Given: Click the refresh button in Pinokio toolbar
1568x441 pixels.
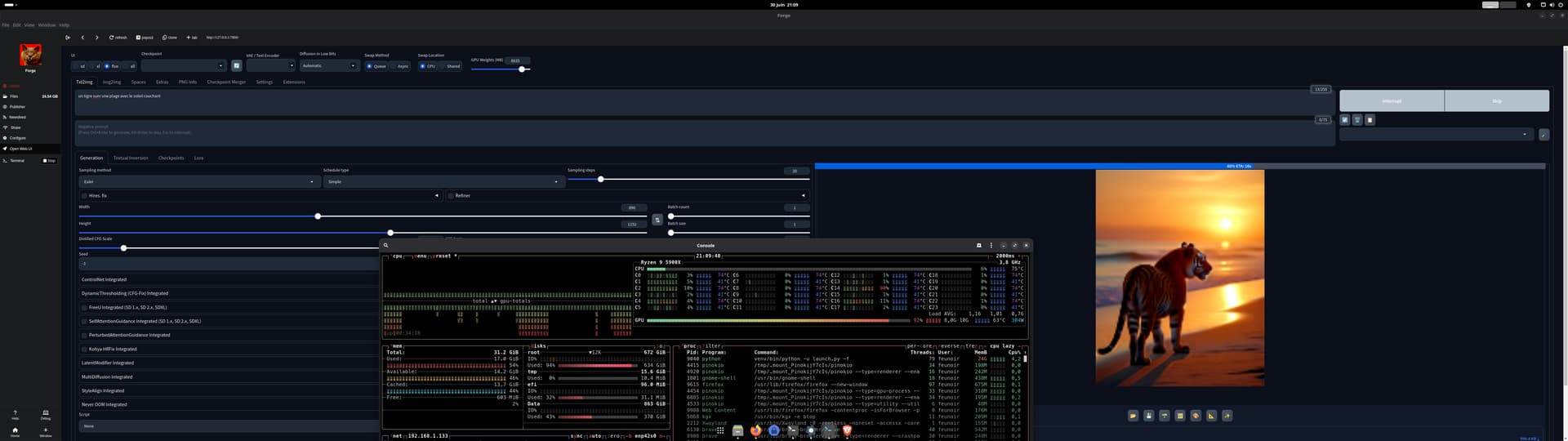Looking at the screenshot, I should click(118, 38).
